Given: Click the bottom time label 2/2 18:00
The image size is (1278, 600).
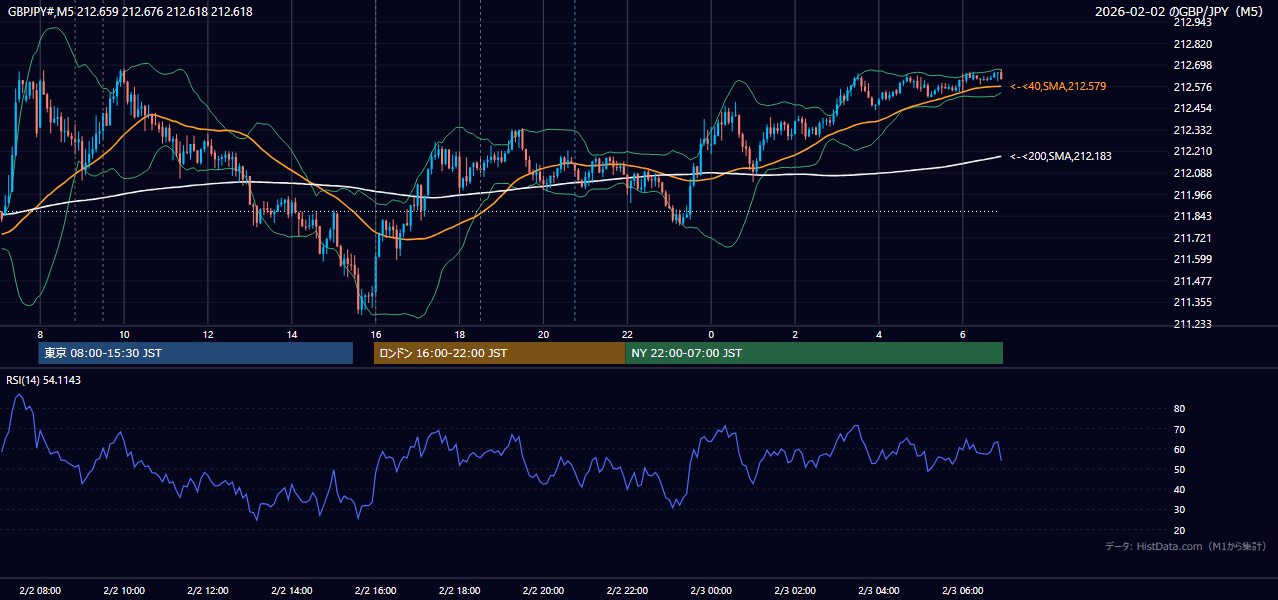Looking at the screenshot, I should pos(460,590).
